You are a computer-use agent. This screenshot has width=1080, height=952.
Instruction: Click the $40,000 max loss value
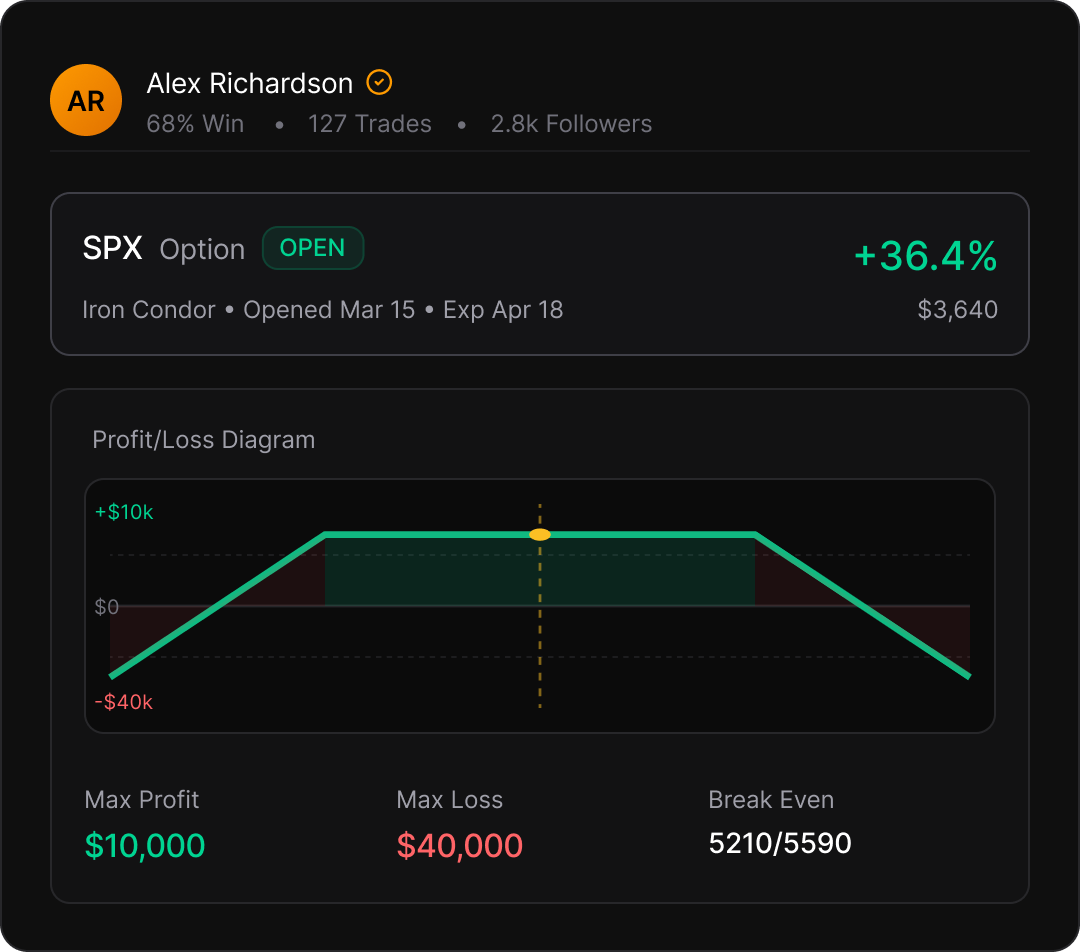460,845
